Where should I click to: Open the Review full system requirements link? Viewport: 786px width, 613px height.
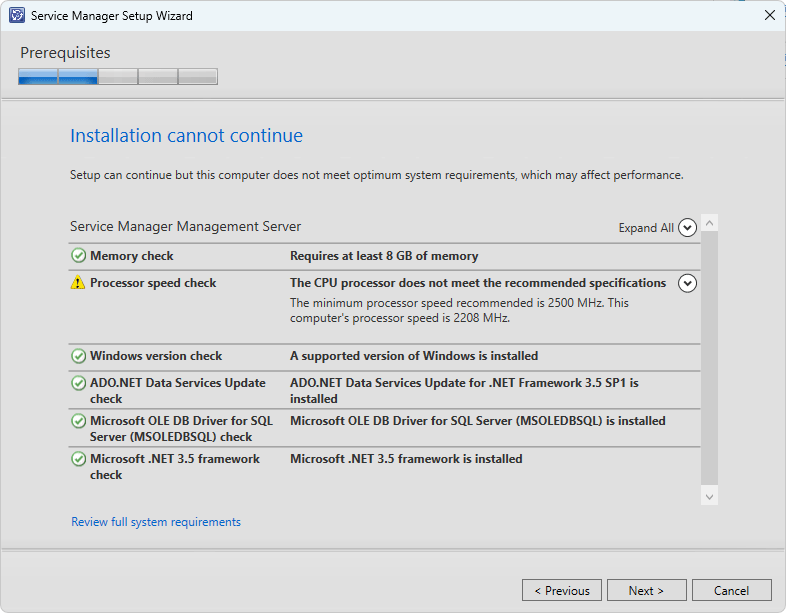156,522
